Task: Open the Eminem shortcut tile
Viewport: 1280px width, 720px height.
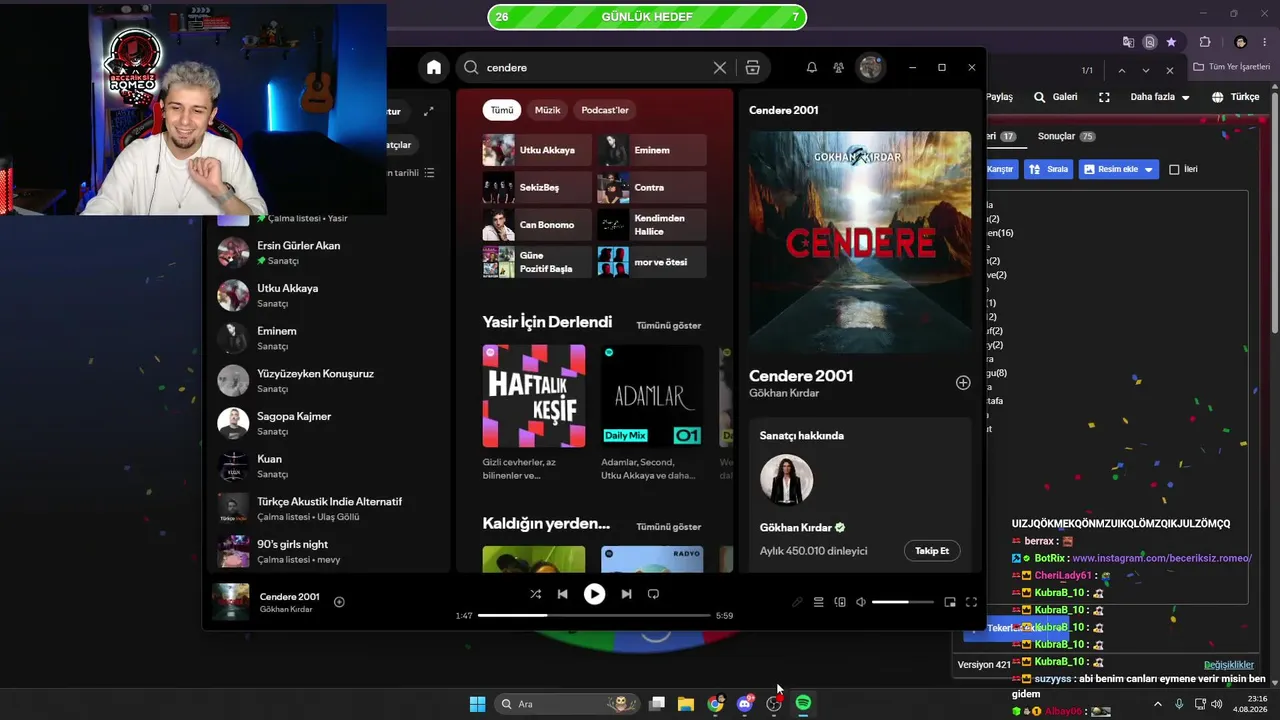Action: pyautogui.click(x=652, y=150)
